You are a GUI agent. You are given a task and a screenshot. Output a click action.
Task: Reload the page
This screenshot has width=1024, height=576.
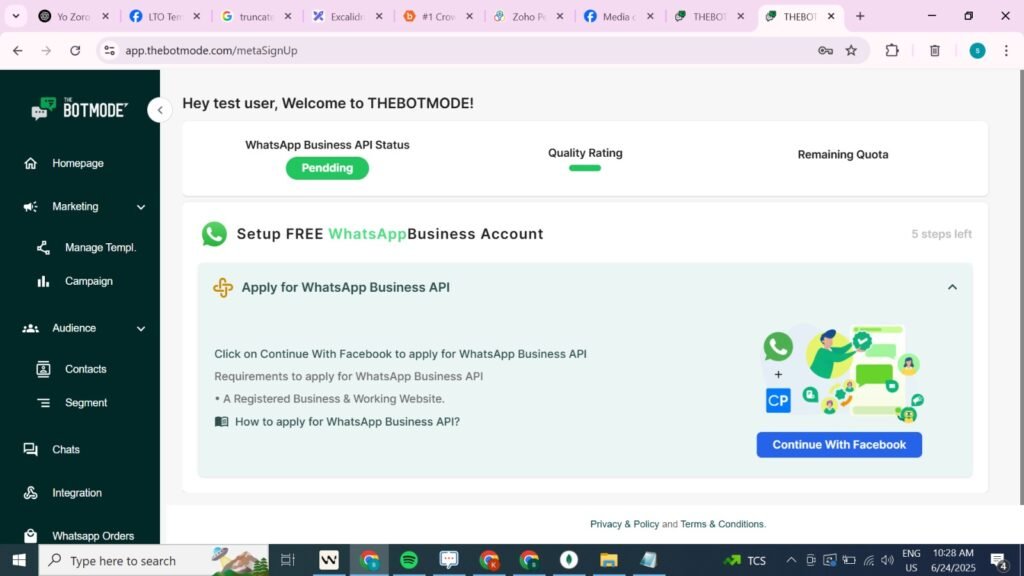coord(75,50)
